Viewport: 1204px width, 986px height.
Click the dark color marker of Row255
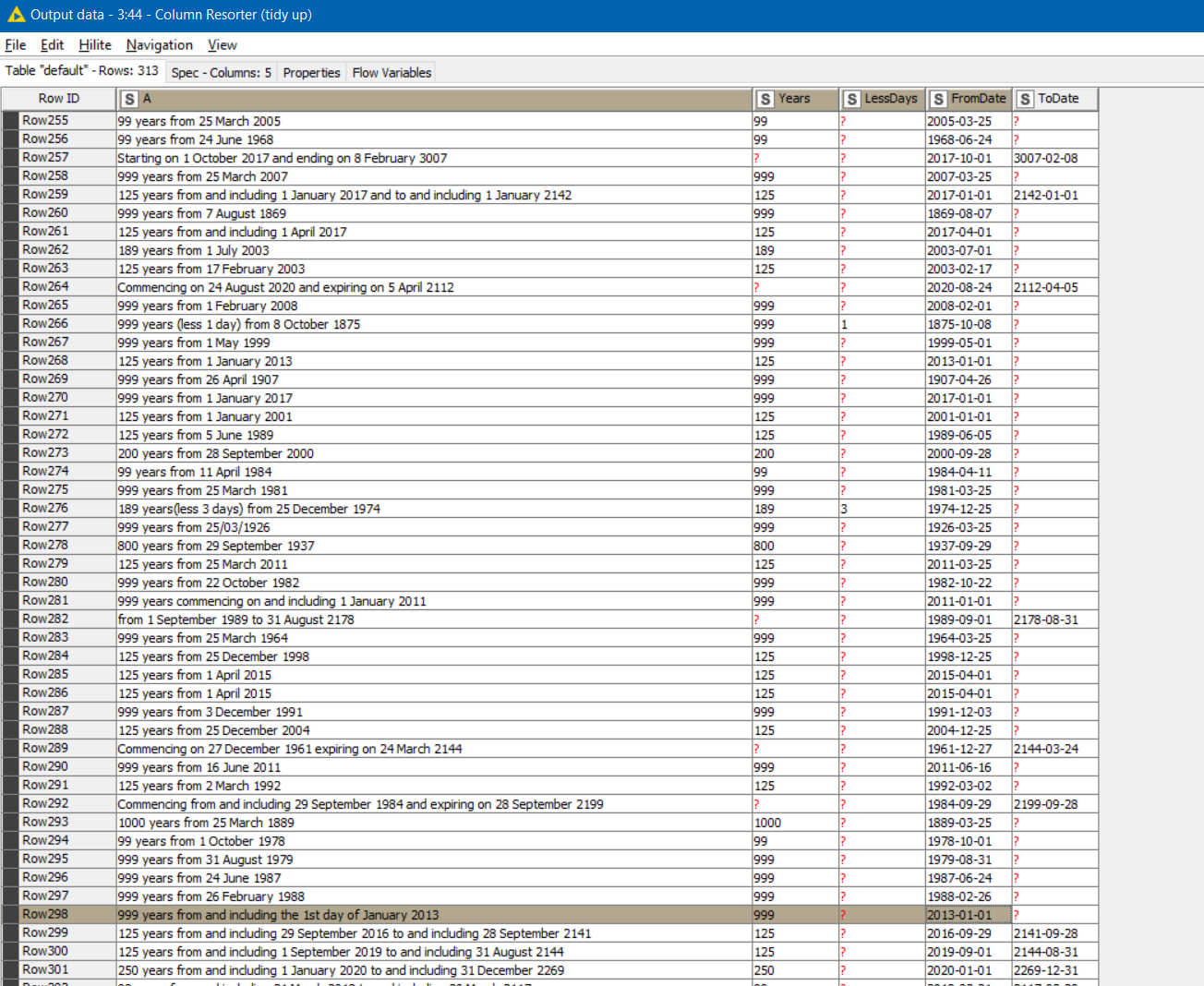(x=11, y=121)
